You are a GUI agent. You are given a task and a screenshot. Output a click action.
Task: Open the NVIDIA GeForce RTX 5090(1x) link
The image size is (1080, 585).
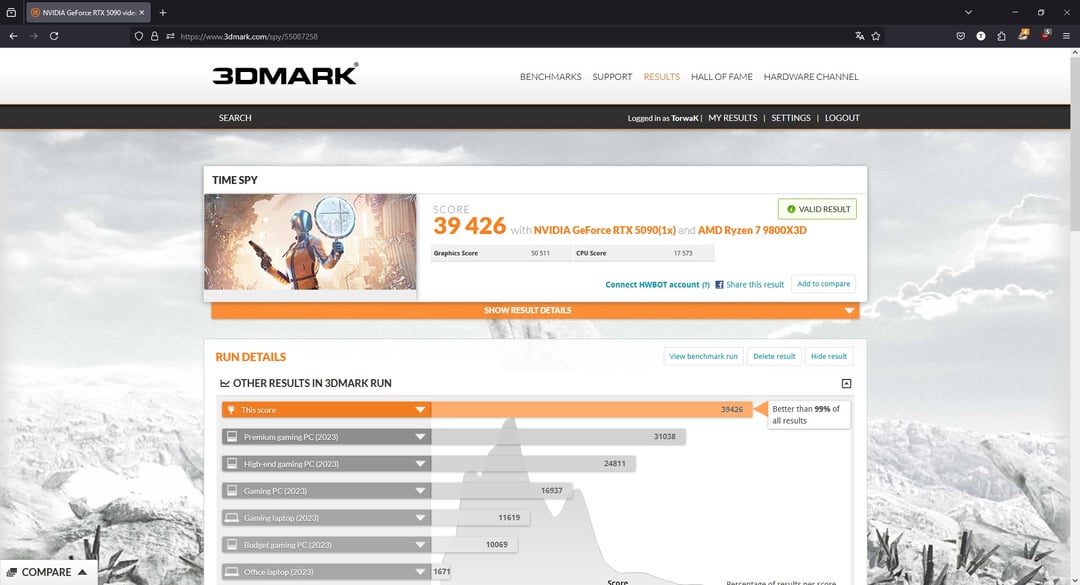coord(605,230)
